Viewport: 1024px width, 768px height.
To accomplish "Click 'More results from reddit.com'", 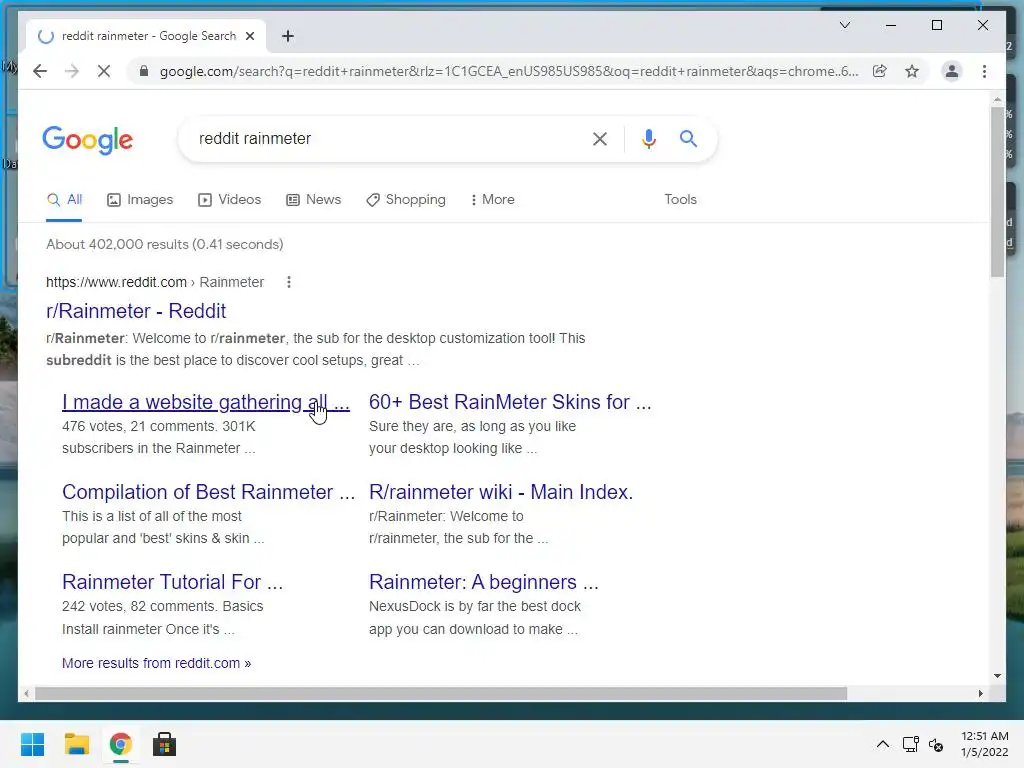I will [156, 664].
